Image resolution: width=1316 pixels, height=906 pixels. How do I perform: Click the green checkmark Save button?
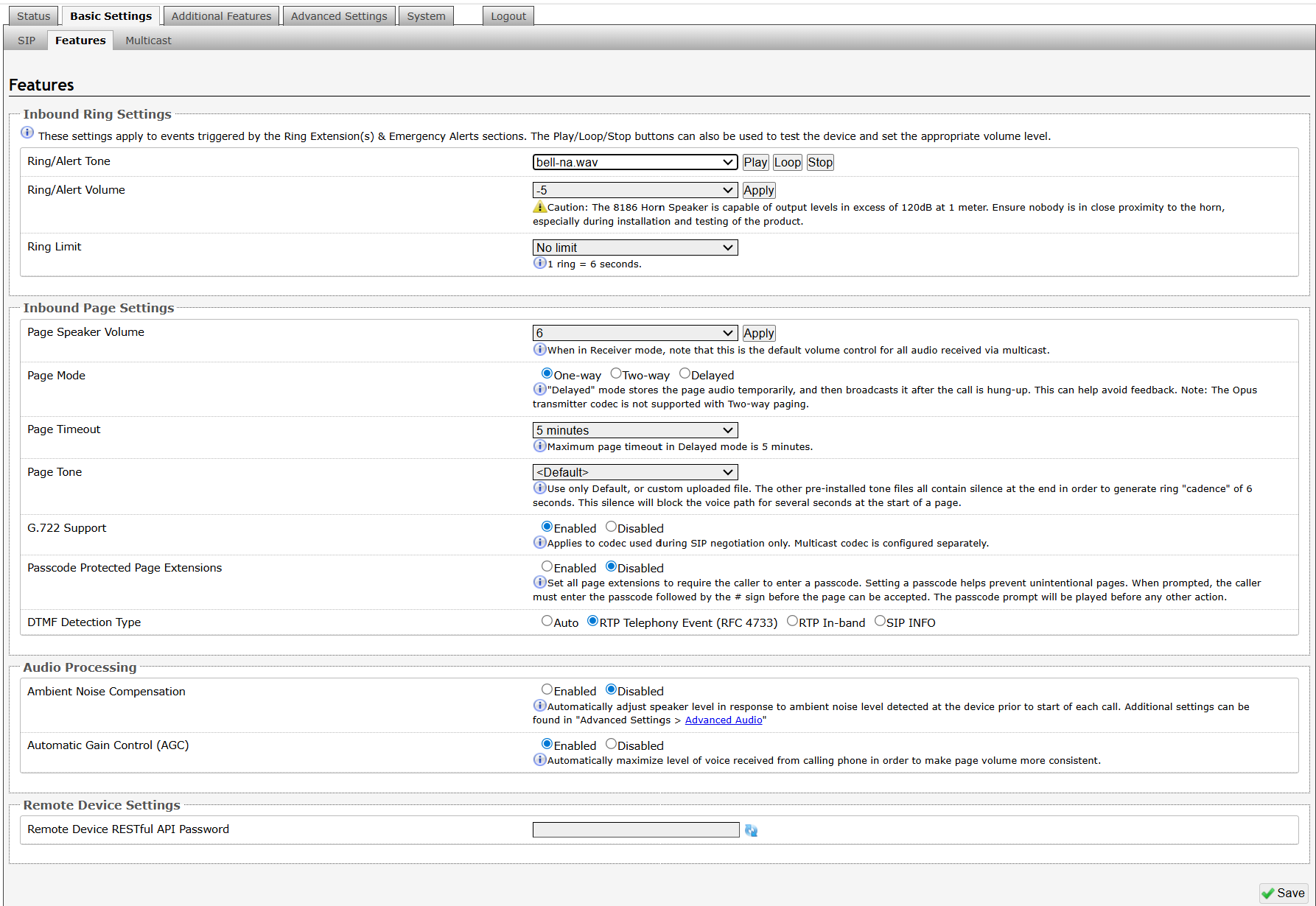[x=1284, y=893]
